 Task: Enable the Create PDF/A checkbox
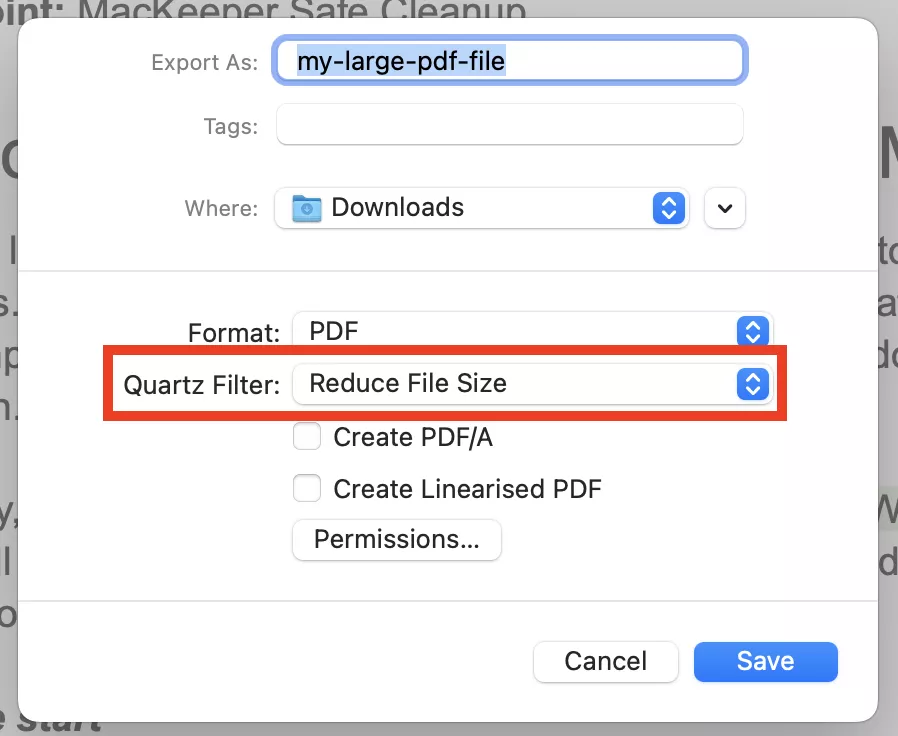[307, 437]
